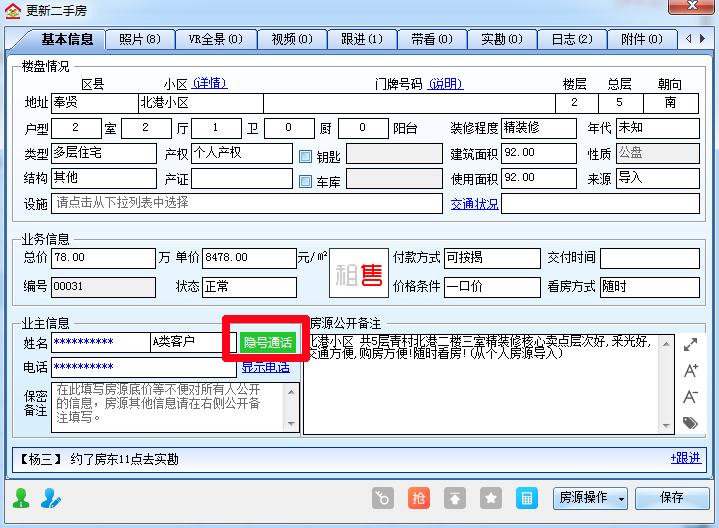The width and height of the screenshot is (719, 528).
Task: Click the 保密备注 scrollbar up arrow
Action: 291,392
